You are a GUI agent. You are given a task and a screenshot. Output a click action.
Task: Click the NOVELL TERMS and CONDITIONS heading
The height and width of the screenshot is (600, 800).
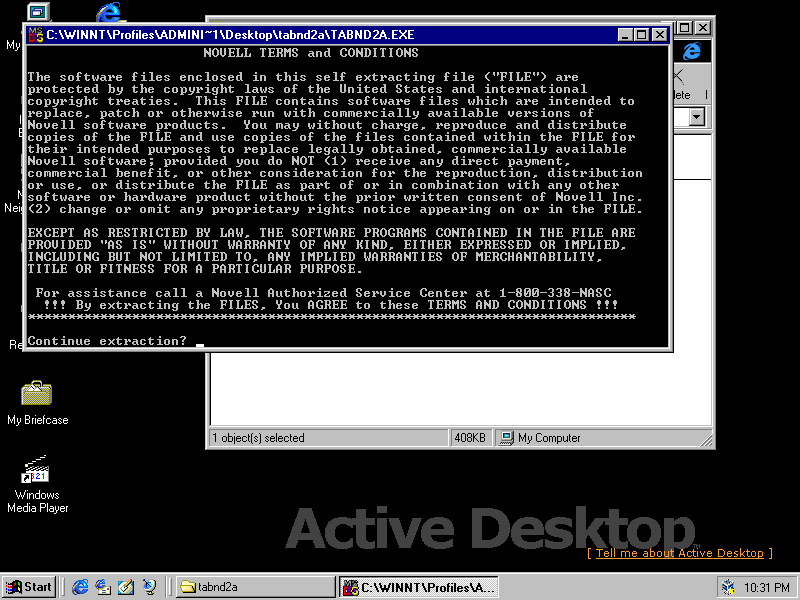pyautogui.click(x=311, y=53)
